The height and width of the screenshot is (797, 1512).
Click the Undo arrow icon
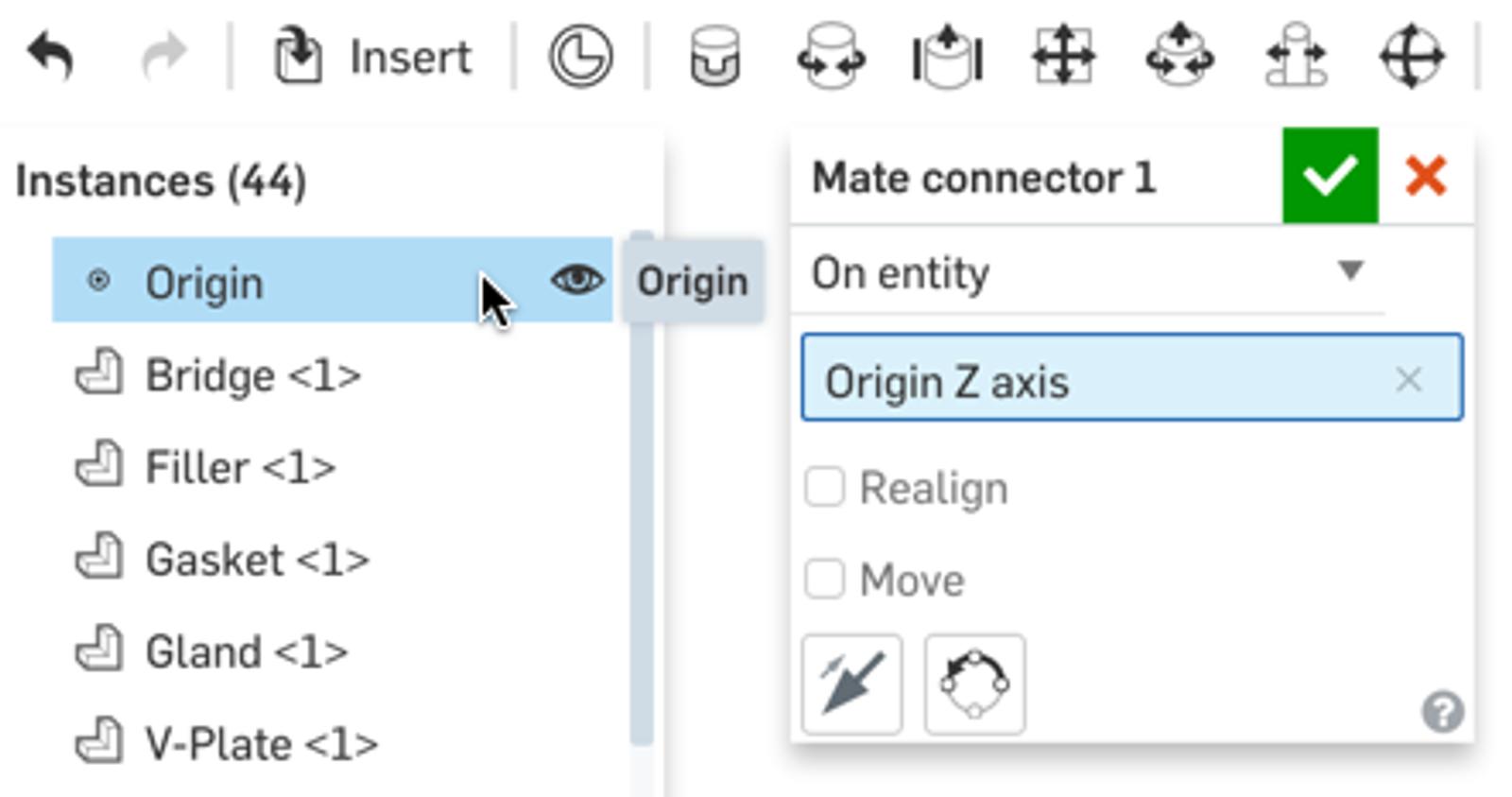(x=50, y=56)
